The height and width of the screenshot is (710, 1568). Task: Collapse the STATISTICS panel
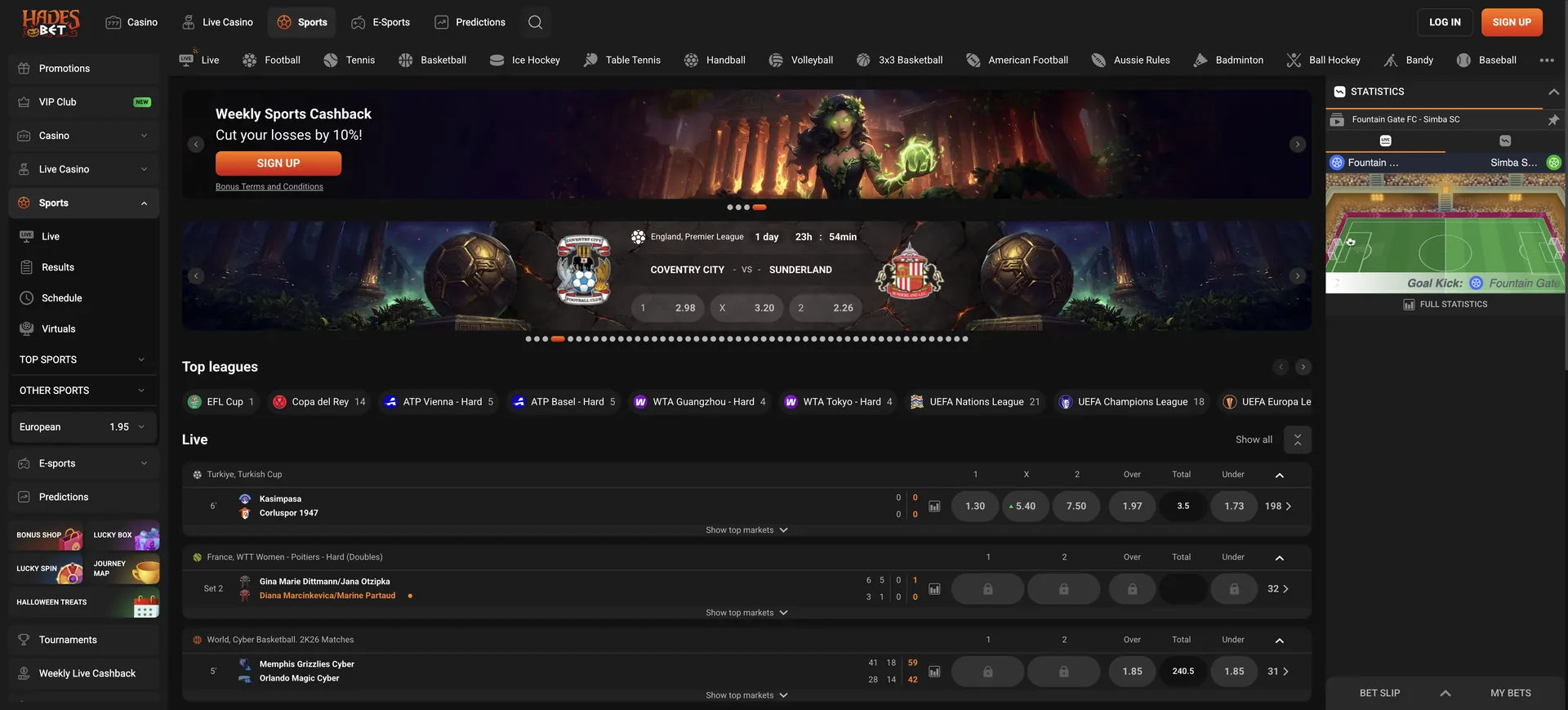[1553, 92]
